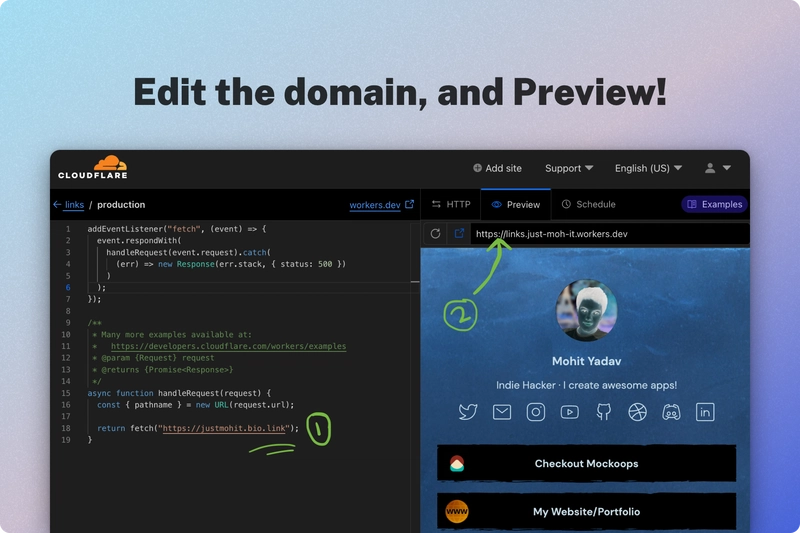Click the Discord icon in preview
Screen dimensions: 800x533
pos(671,412)
